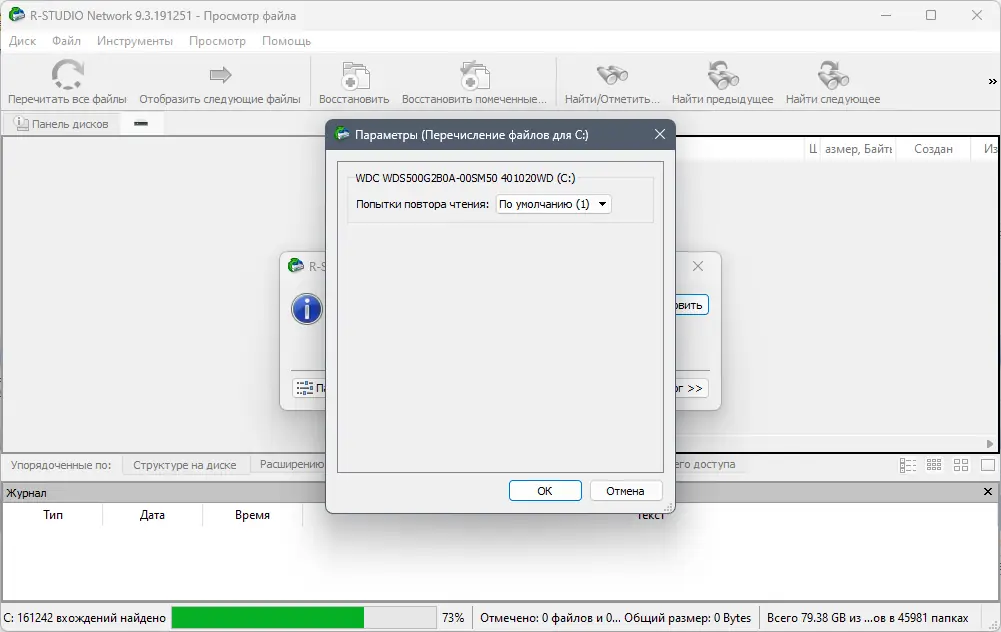Close the Параметры dialog

coord(659,134)
